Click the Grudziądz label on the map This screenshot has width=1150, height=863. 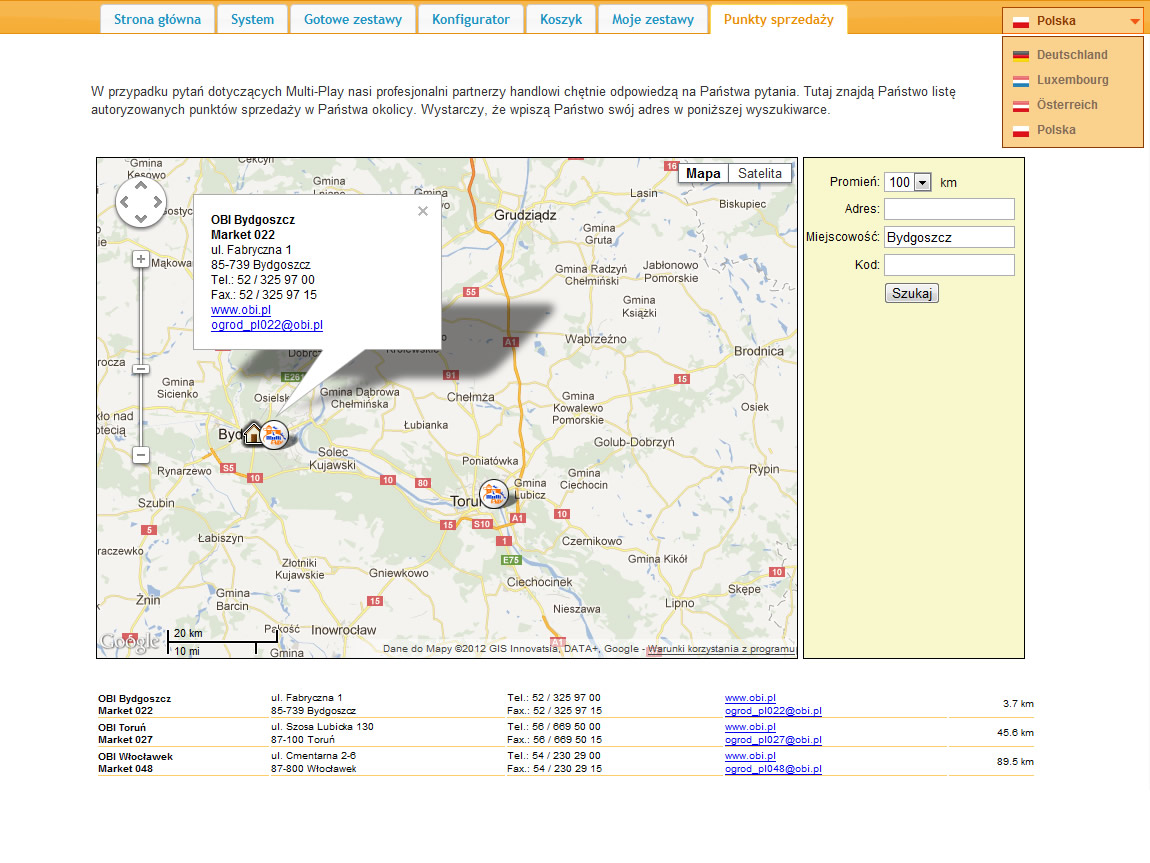click(525, 216)
